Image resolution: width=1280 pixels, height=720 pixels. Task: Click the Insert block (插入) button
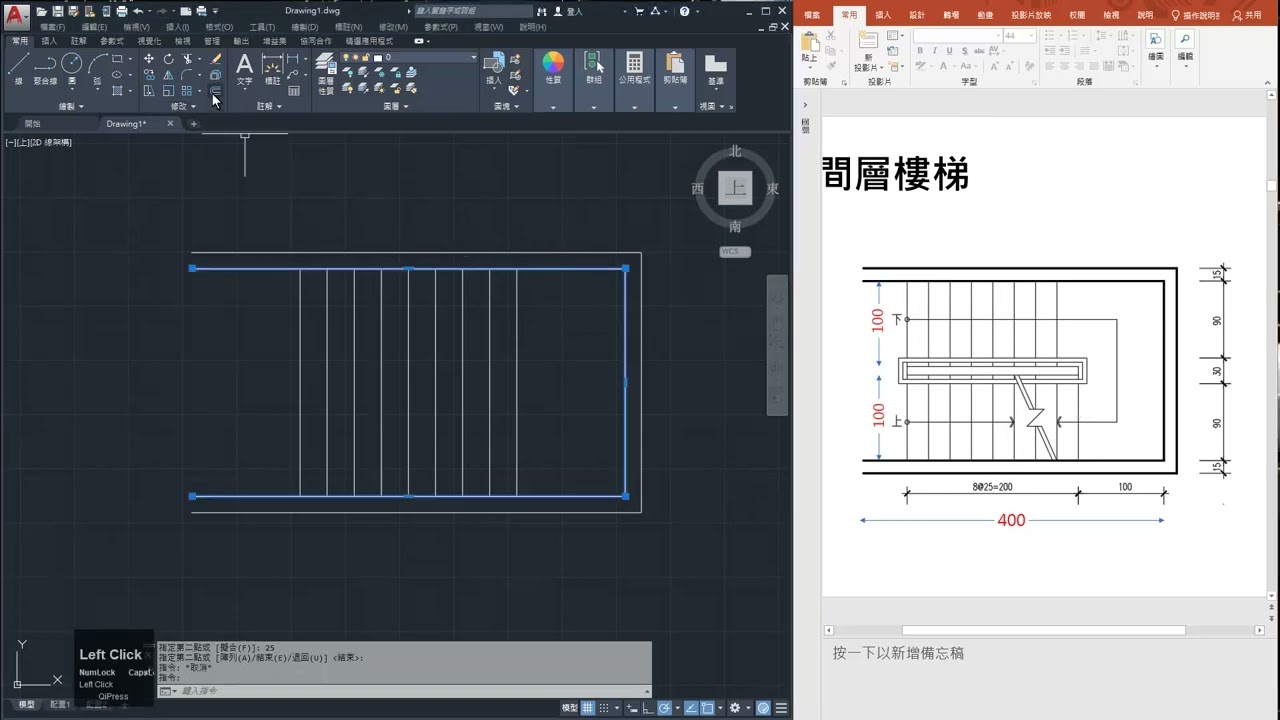(x=494, y=68)
